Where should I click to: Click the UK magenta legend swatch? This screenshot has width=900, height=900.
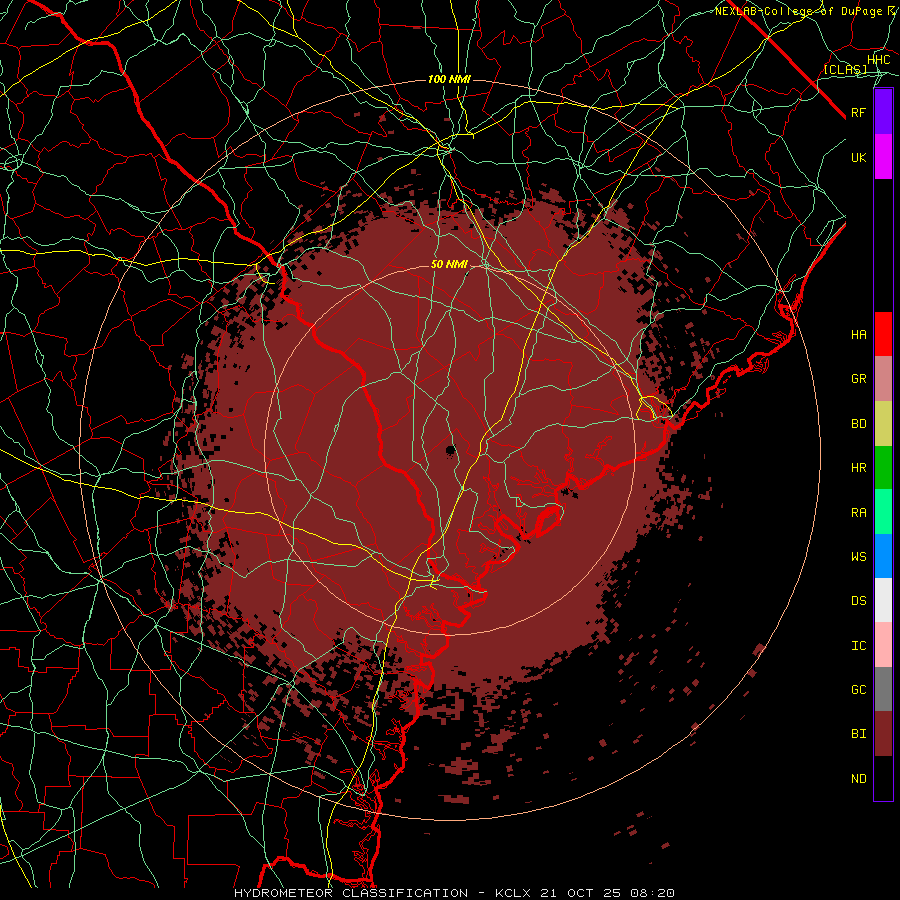(x=883, y=157)
